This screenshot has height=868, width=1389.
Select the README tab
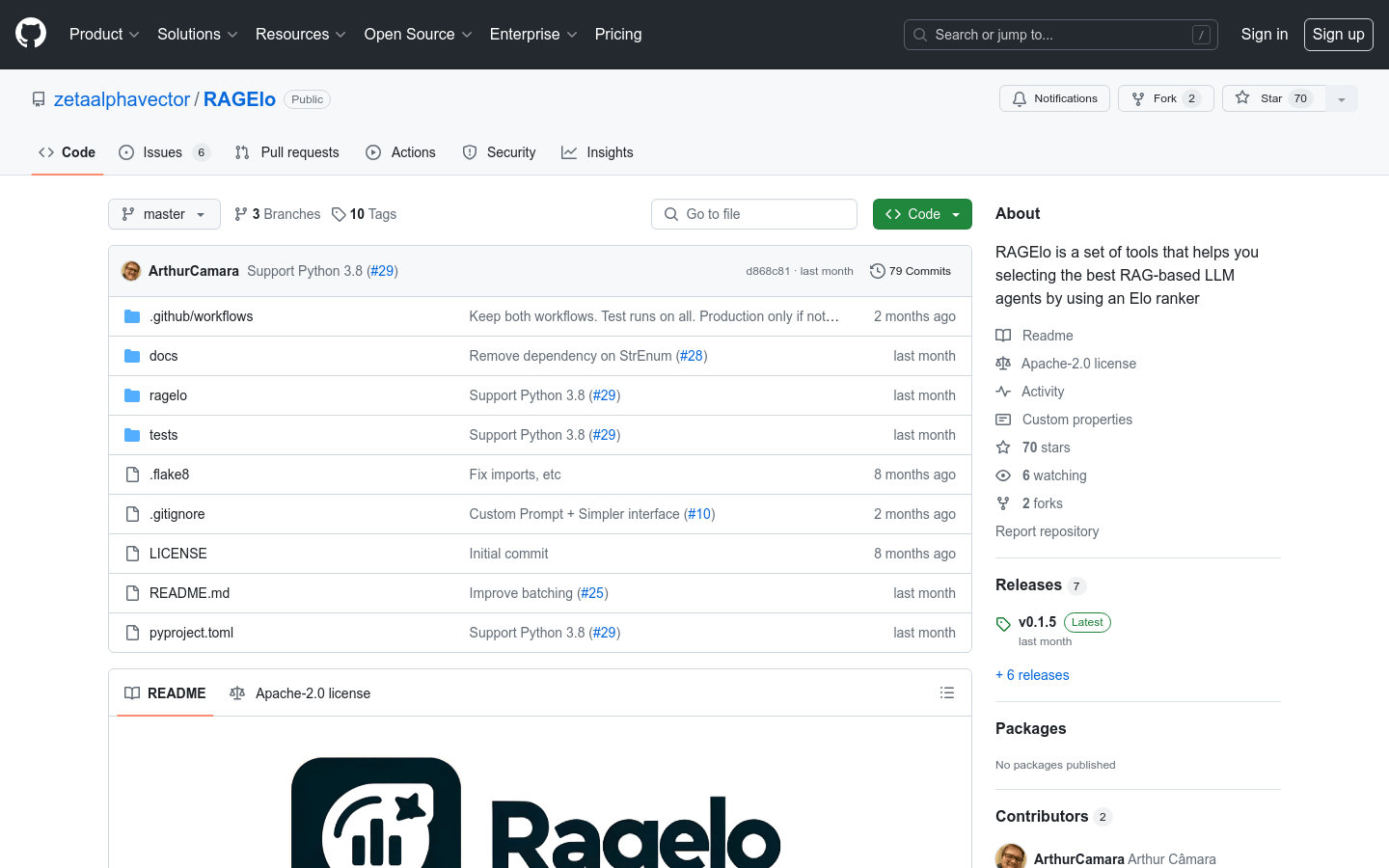point(165,693)
